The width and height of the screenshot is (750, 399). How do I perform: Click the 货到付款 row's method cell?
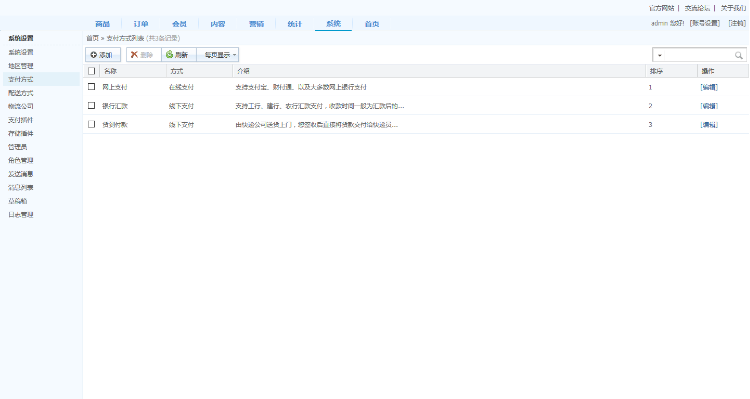pyautogui.click(x=181, y=124)
